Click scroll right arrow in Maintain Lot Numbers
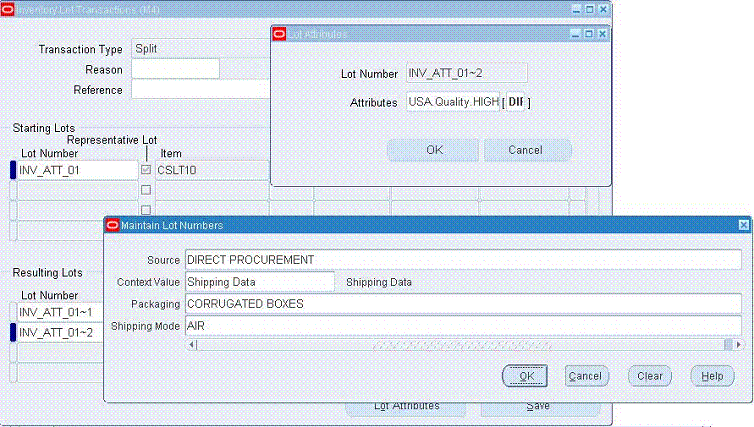 [x=738, y=345]
